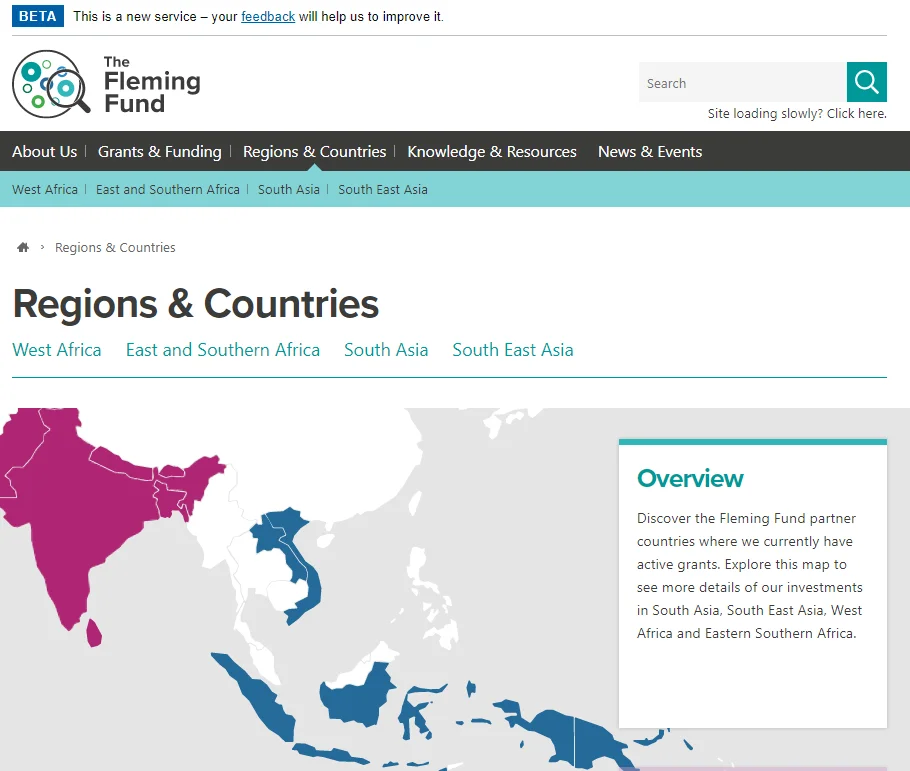The width and height of the screenshot is (910, 771).
Task: Select South Asia in teal sub-navigation bar
Action: pos(289,189)
